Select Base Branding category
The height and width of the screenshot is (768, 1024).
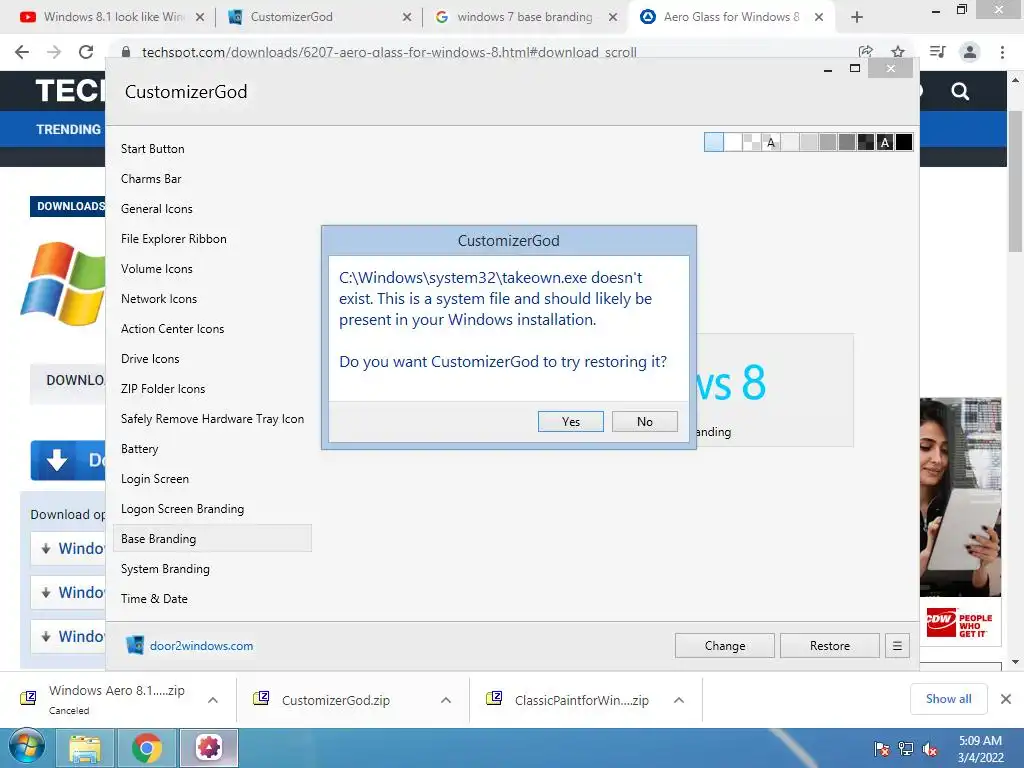click(212, 539)
